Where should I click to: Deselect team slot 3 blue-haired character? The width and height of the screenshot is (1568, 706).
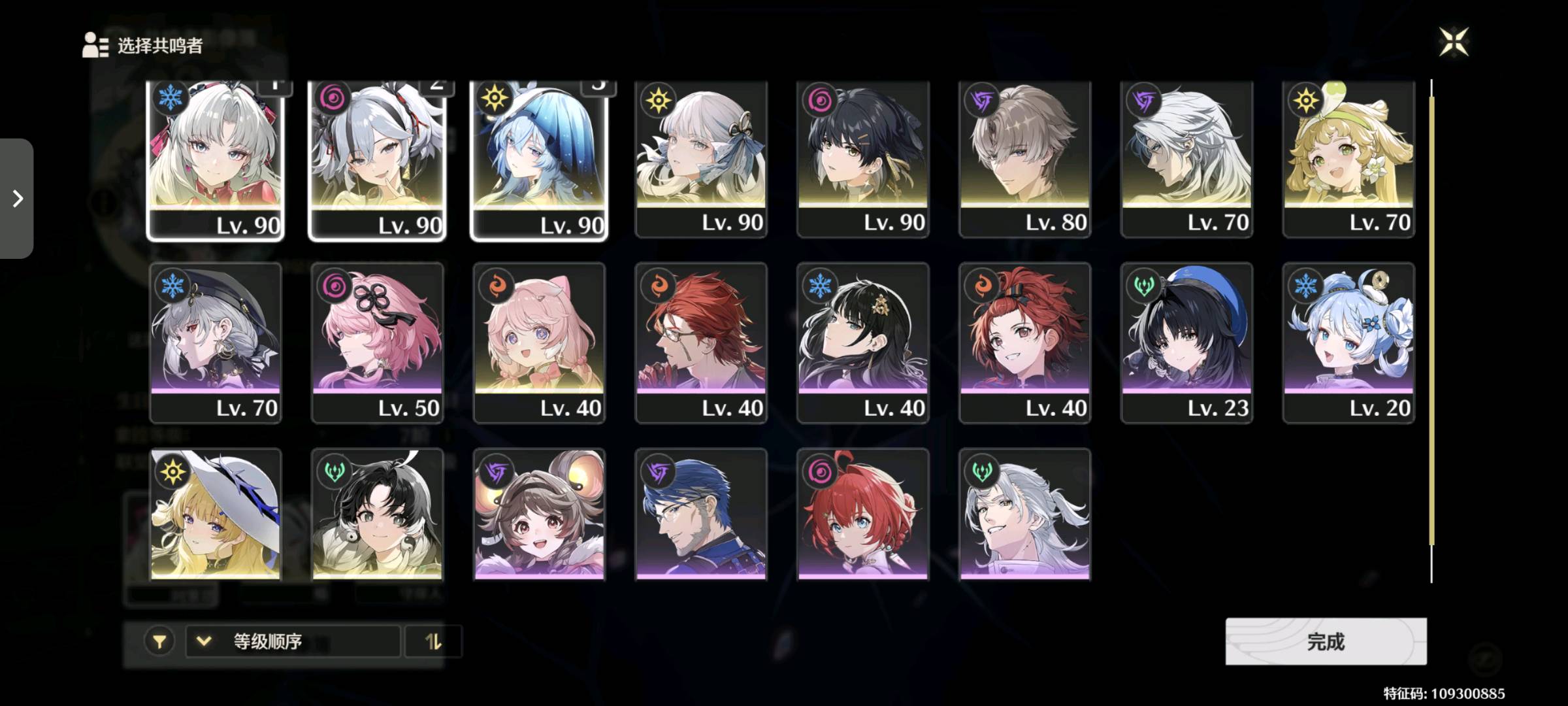(x=540, y=160)
